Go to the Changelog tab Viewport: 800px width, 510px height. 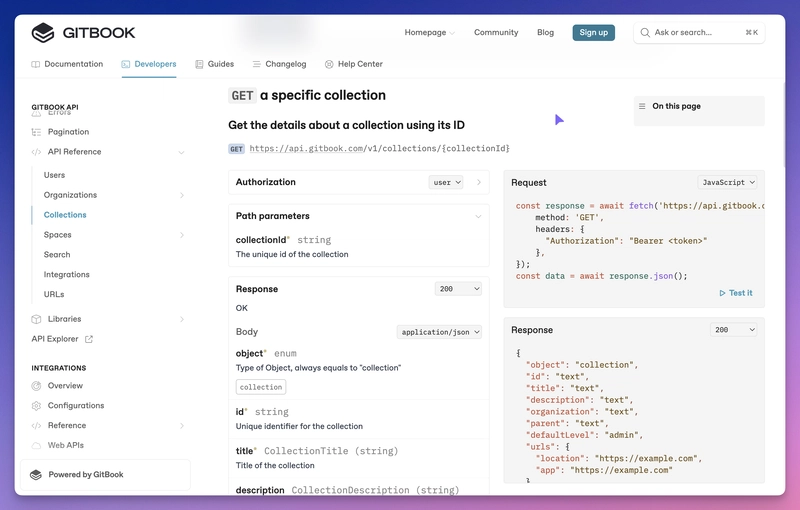click(x=280, y=64)
